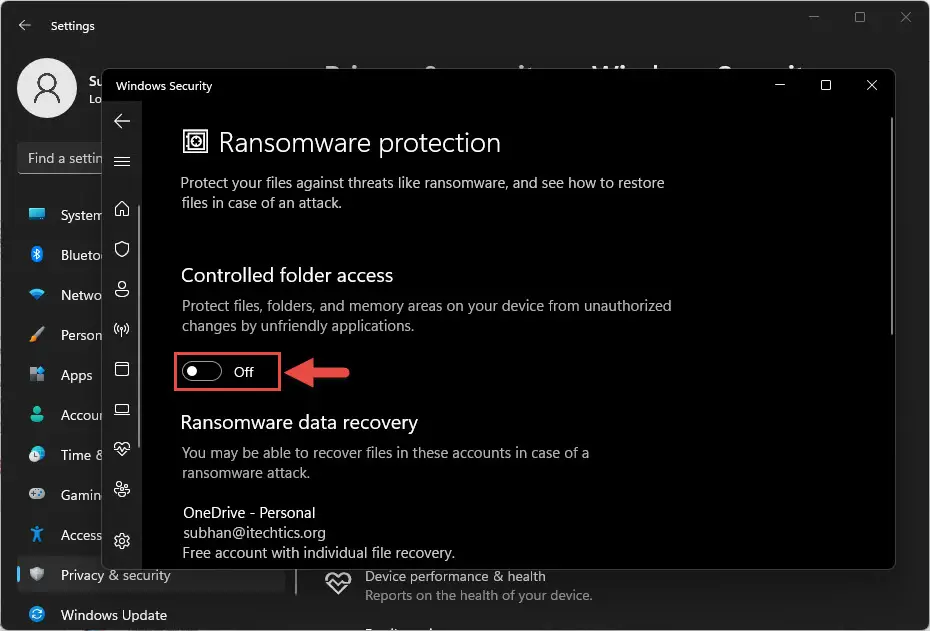Open Home in Windows Security sidebar
Viewport: 930px width, 631px height.
point(122,209)
